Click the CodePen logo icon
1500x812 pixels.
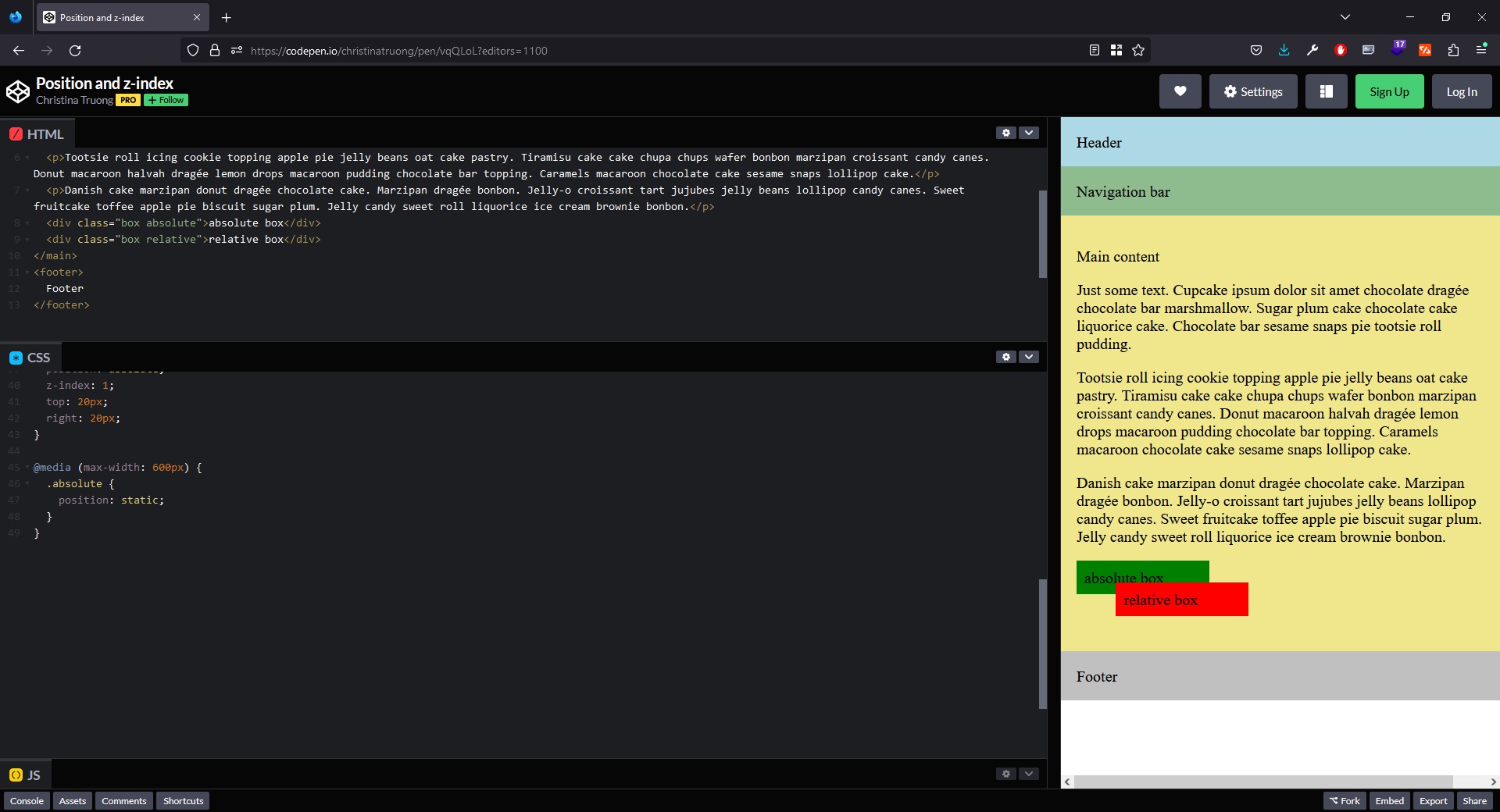17,91
